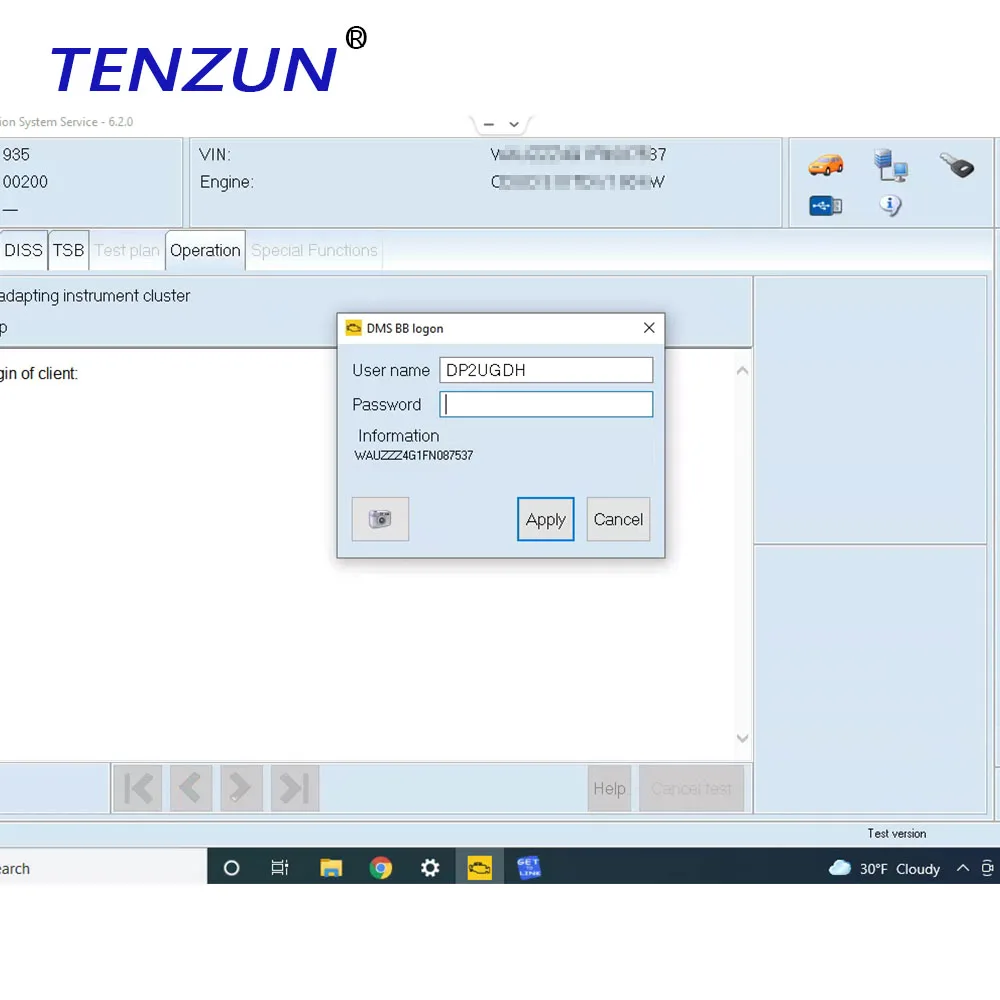Open the GET LINK taskbar app
Viewport: 1000px width, 1000px height.
(x=529, y=868)
